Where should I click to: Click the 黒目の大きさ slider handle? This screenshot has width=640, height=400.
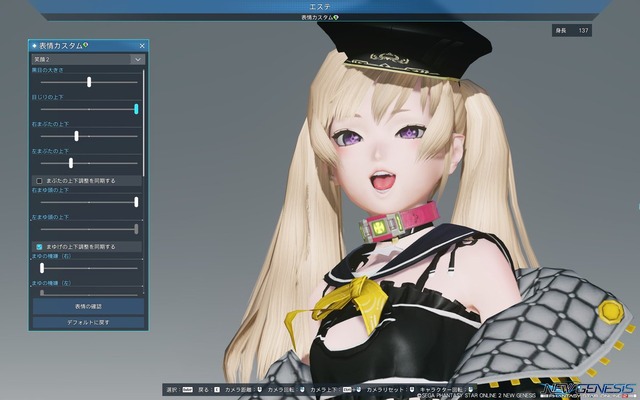[x=89, y=82]
